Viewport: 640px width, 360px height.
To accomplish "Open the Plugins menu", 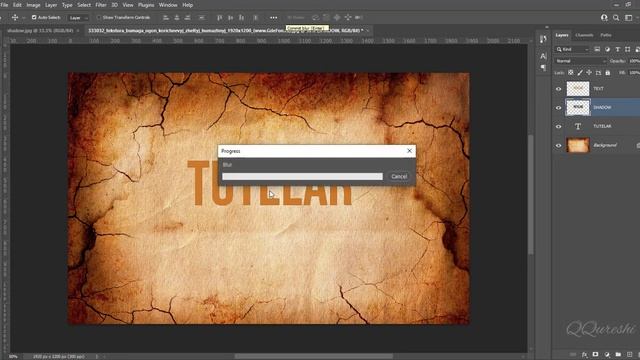I will pos(146,5).
